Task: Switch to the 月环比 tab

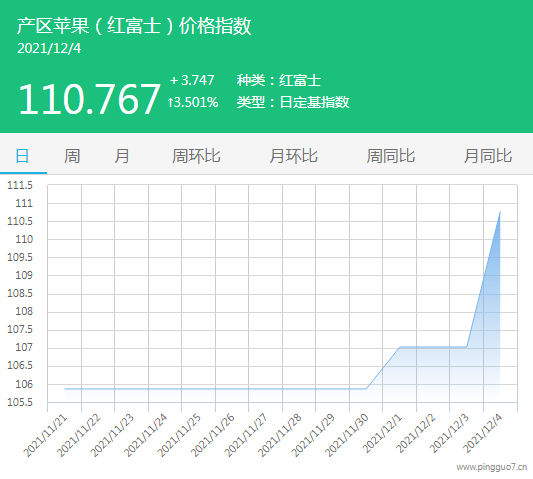Action: [293, 156]
